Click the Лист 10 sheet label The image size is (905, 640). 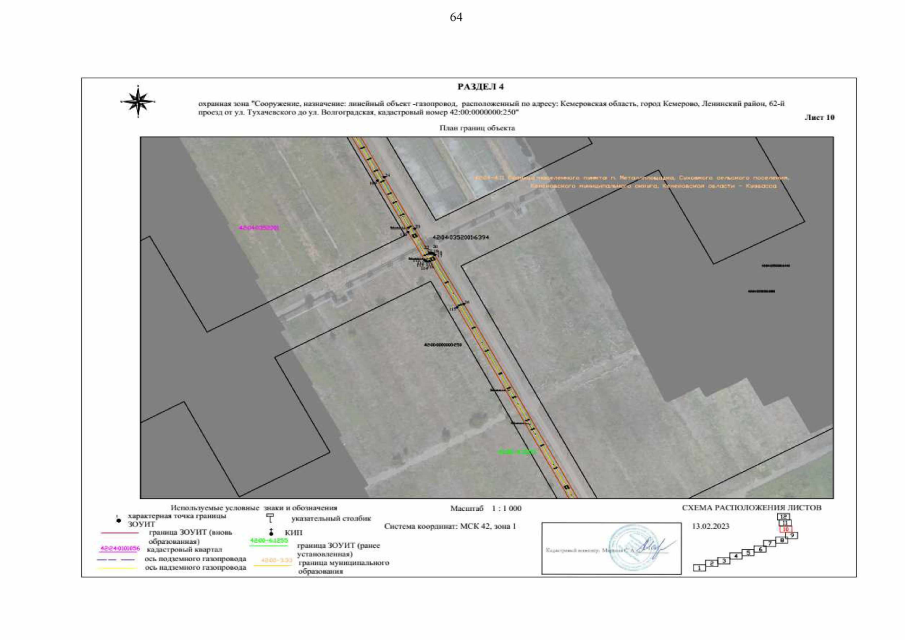[x=819, y=117]
